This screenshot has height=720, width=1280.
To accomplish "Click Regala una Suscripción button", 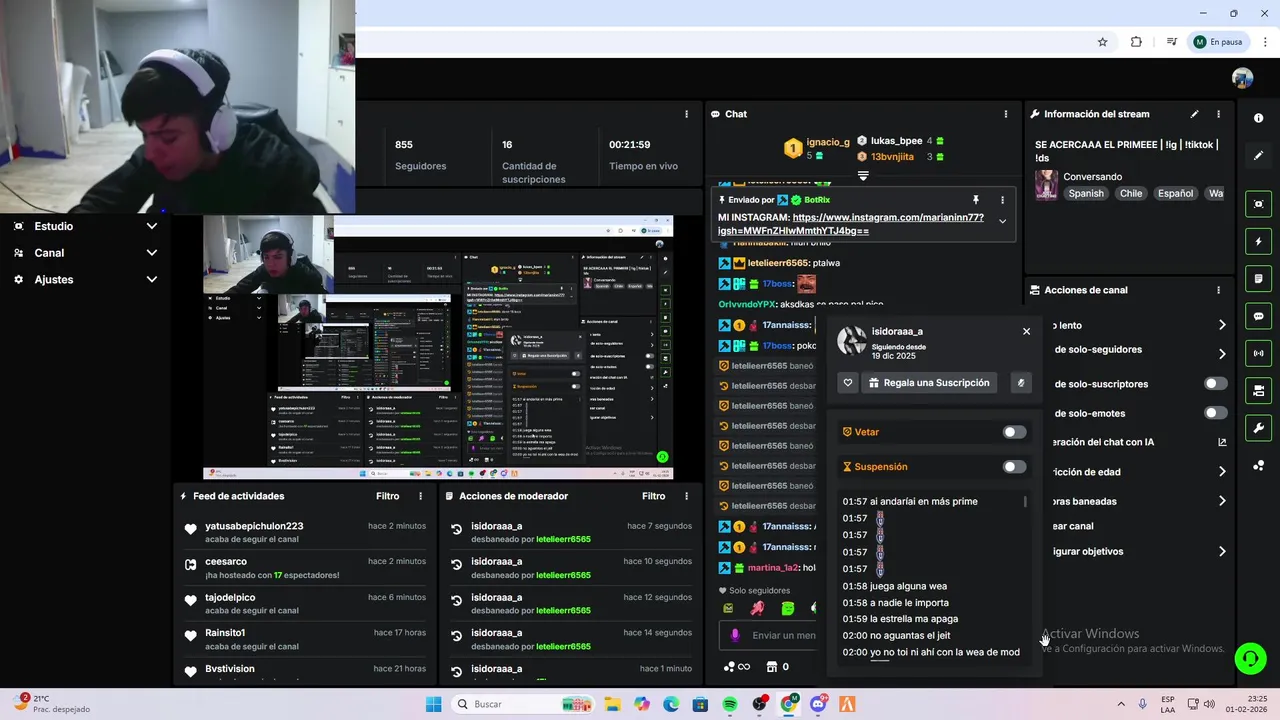I will click(x=929, y=383).
